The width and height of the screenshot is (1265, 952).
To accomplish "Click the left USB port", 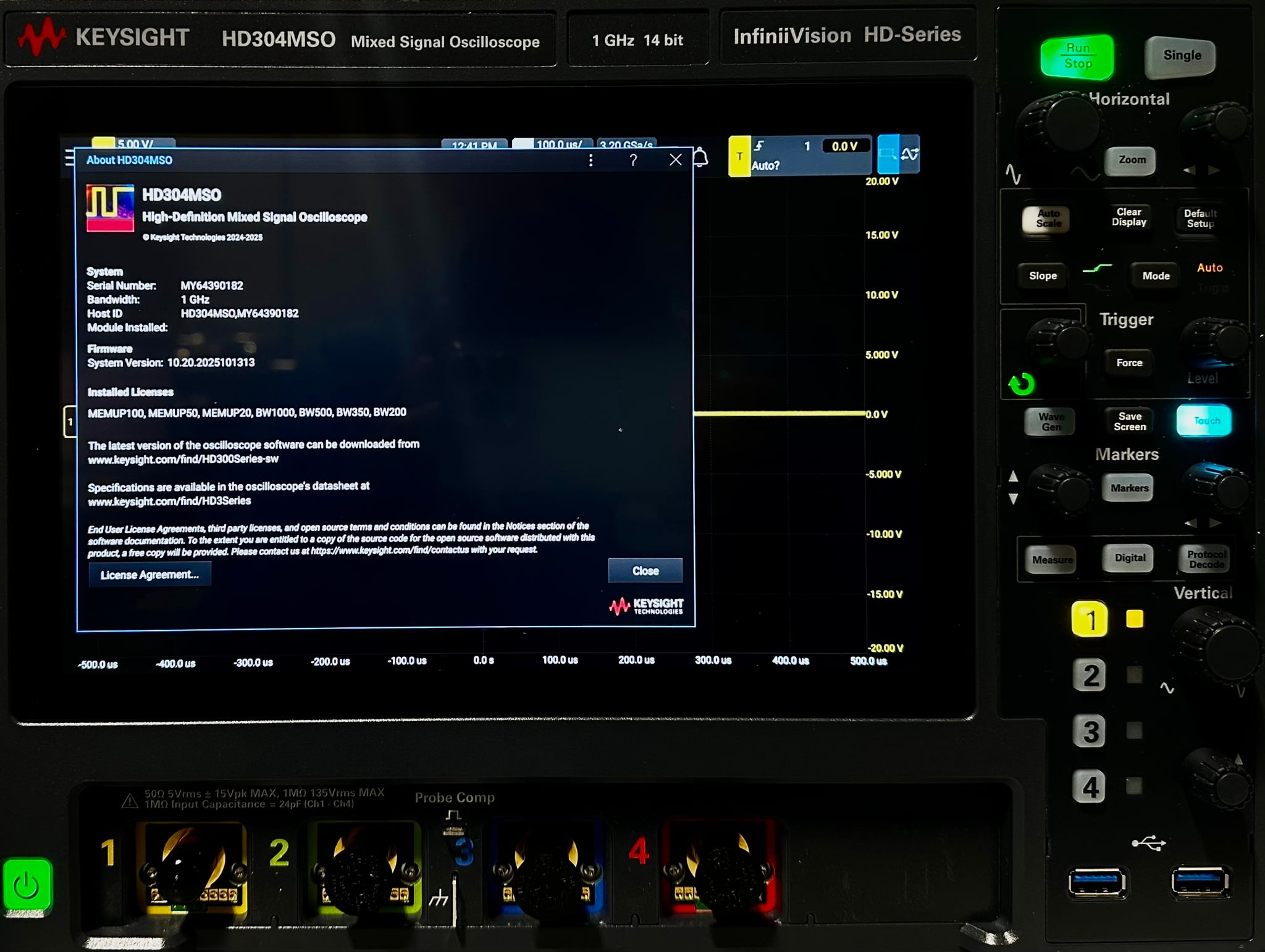I will (1097, 882).
